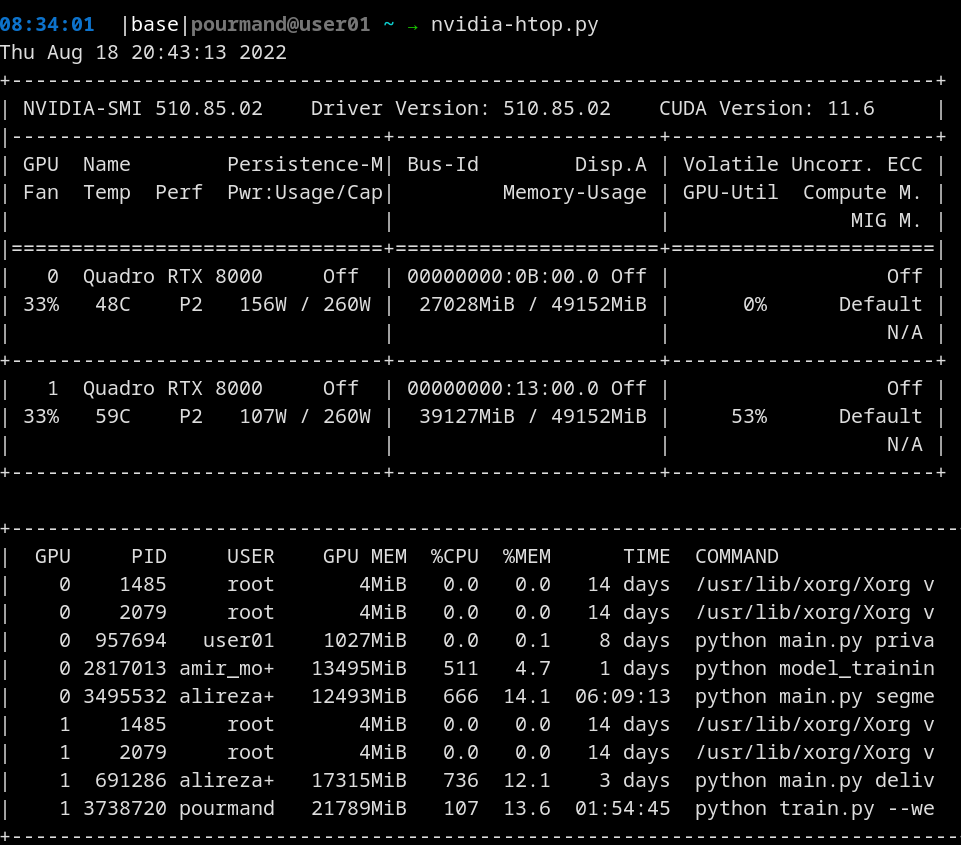Select the base environment label in prompt

pyautogui.click(x=154, y=25)
